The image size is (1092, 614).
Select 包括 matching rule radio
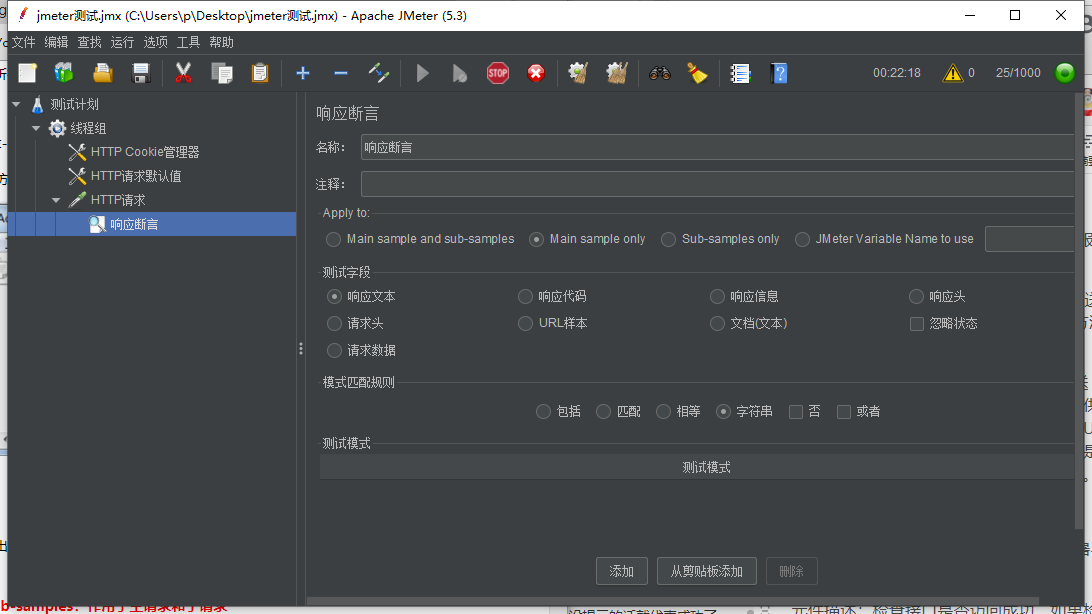click(x=543, y=412)
